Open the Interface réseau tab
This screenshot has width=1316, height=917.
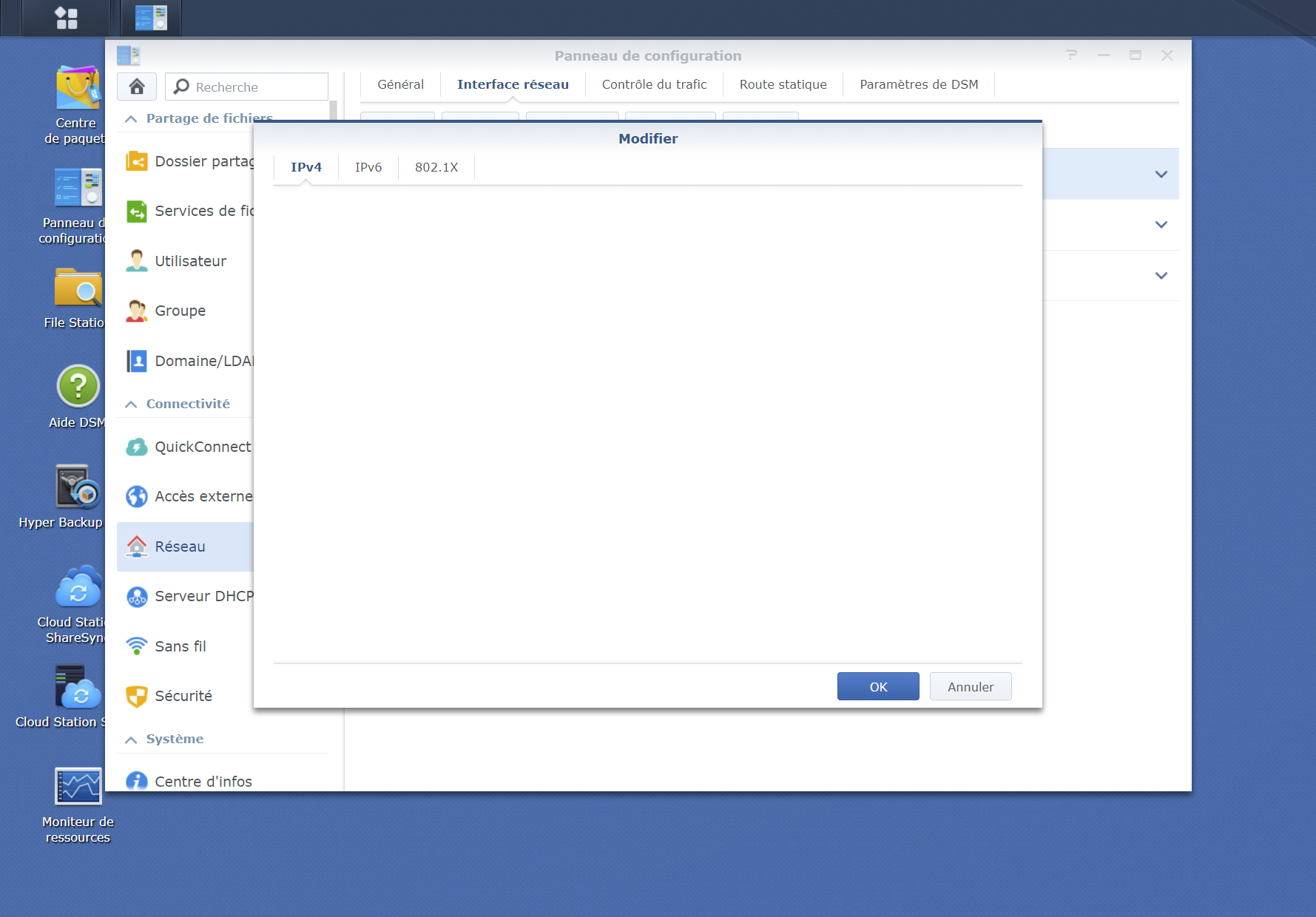tap(513, 84)
